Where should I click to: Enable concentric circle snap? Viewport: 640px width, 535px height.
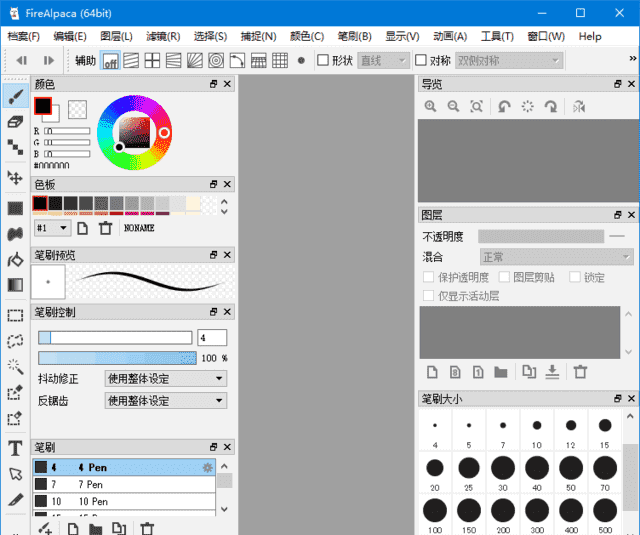click(x=216, y=60)
